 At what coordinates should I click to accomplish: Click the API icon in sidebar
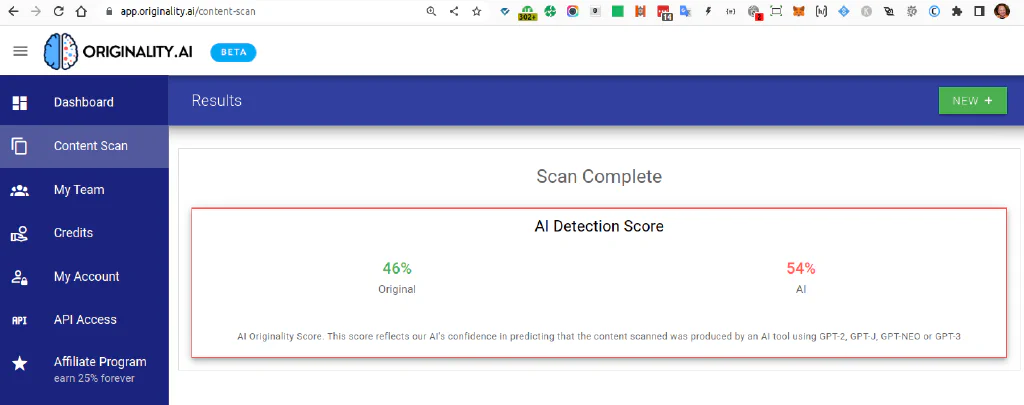20,320
